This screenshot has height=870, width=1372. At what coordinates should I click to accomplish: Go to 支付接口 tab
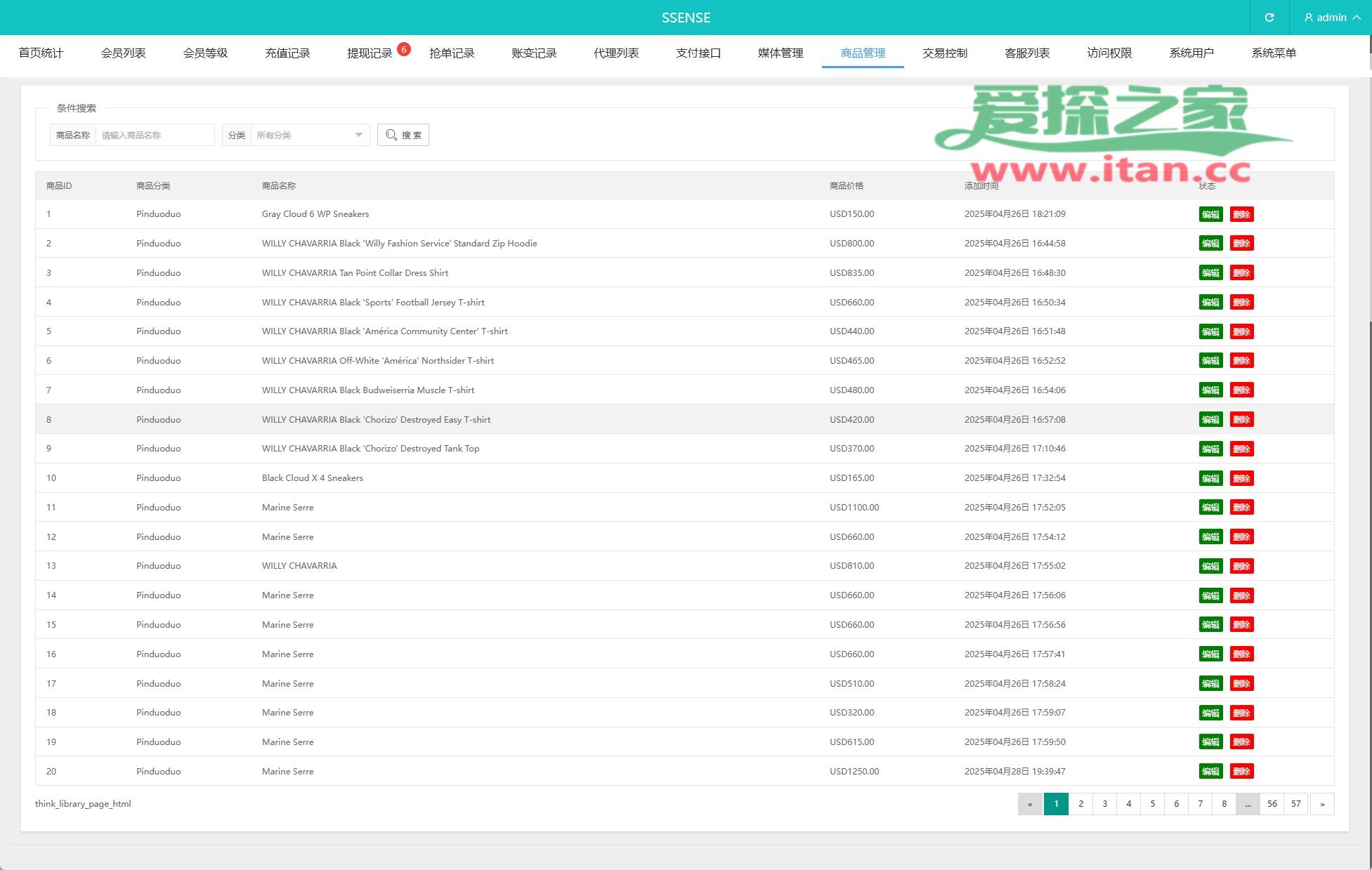(698, 53)
